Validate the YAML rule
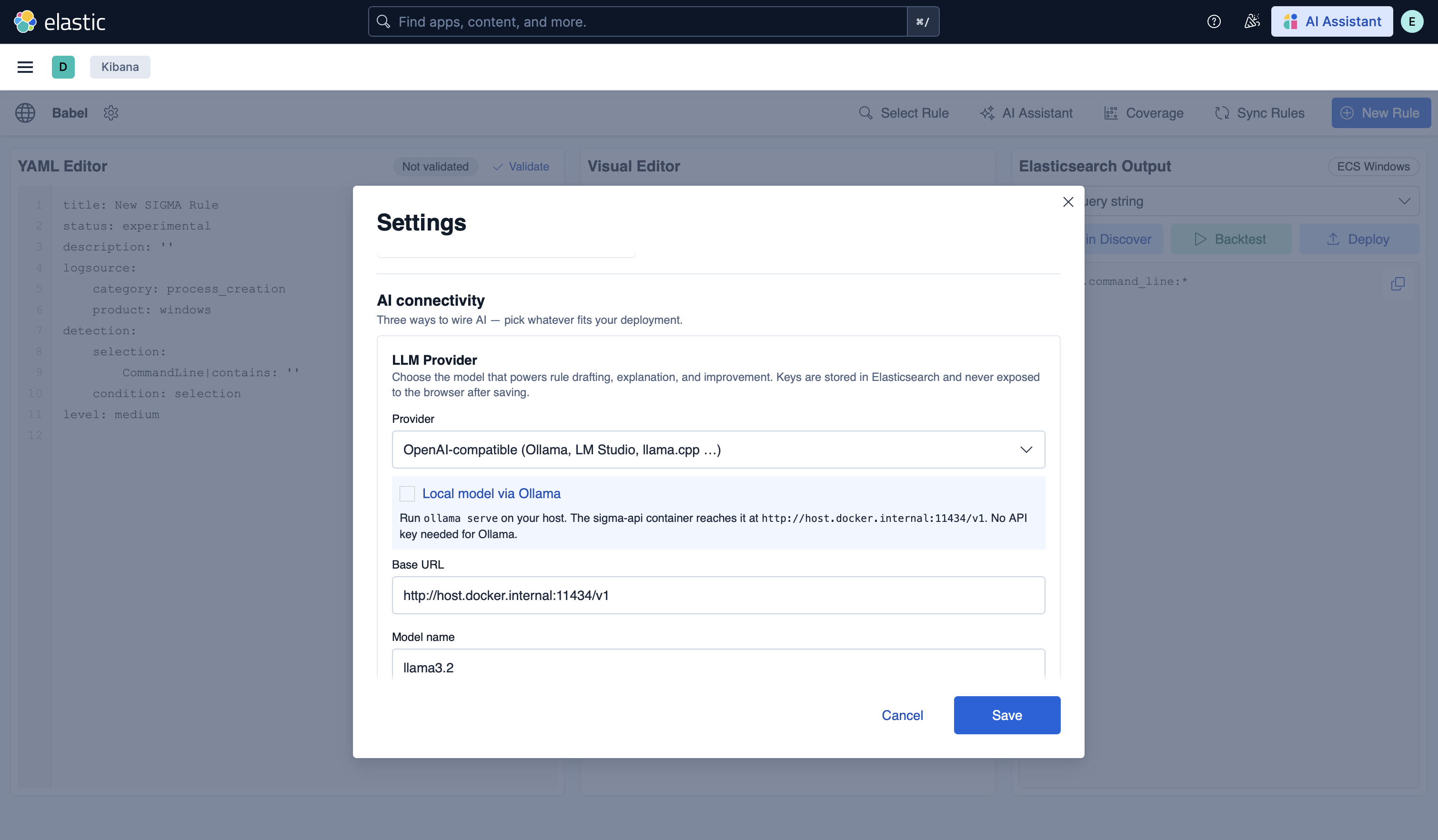This screenshot has height=840, width=1438. [521, 167]
